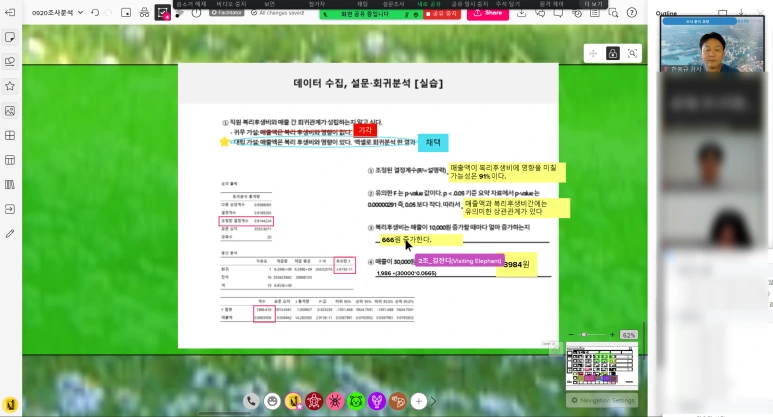Click the yellow facilitator avatar in bottom bar
Image resolution: width=773 pixels, height=417 pixels.
pyautogui.click(x=293, y=401)
